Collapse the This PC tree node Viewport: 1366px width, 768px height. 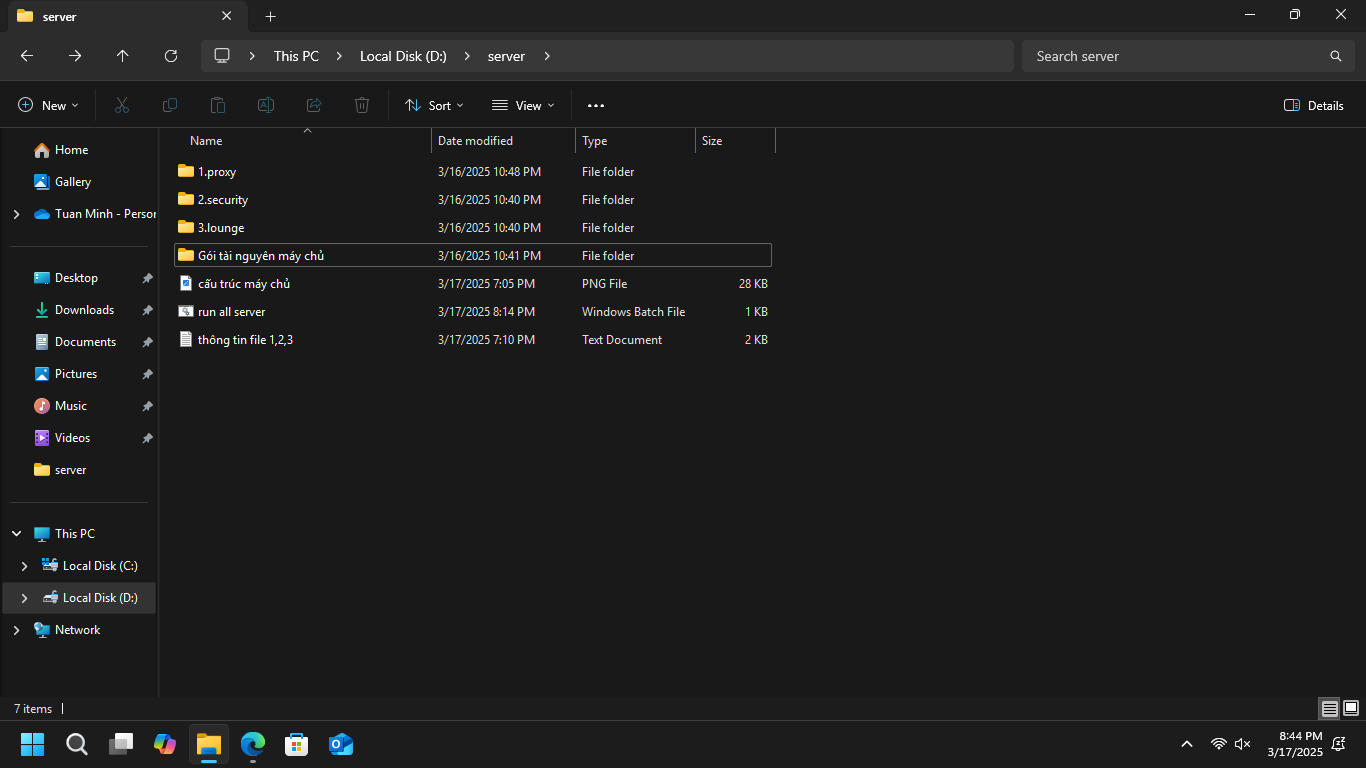[x=16, y=534]
